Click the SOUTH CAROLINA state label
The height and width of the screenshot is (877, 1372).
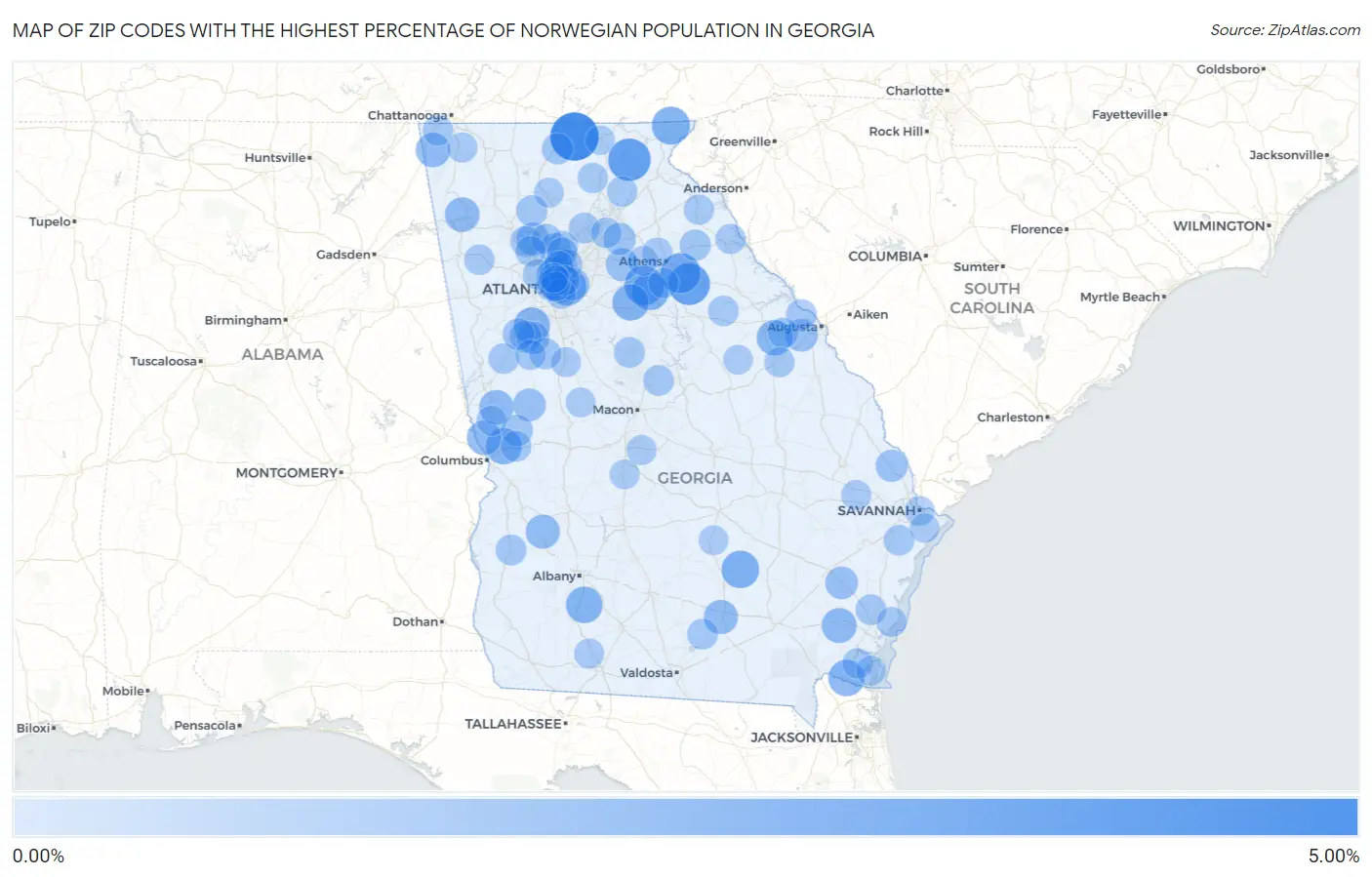(x=991, y=298)
